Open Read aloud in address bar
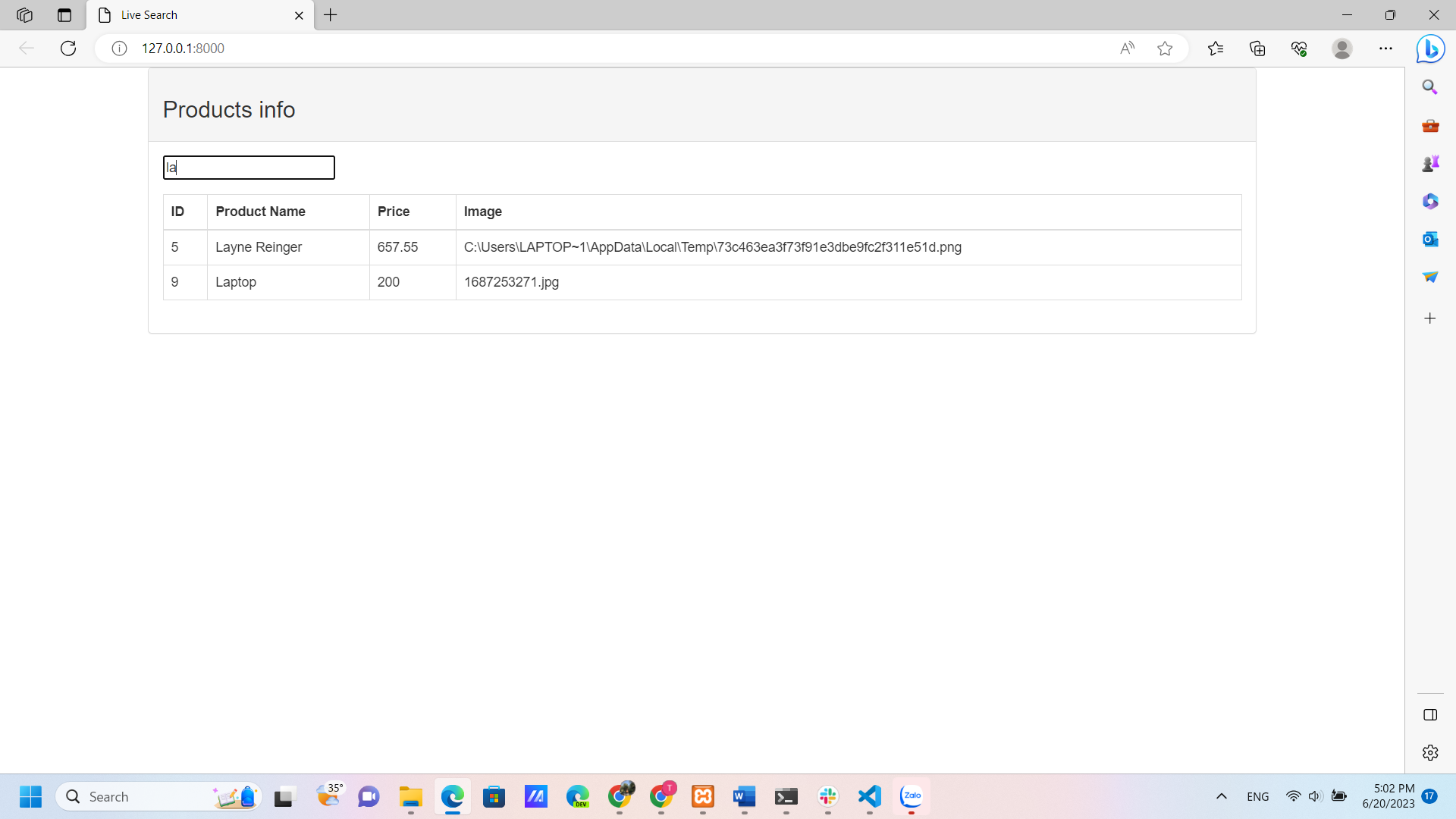This screenshot has width=1456, height=819. click(1127, 49)
